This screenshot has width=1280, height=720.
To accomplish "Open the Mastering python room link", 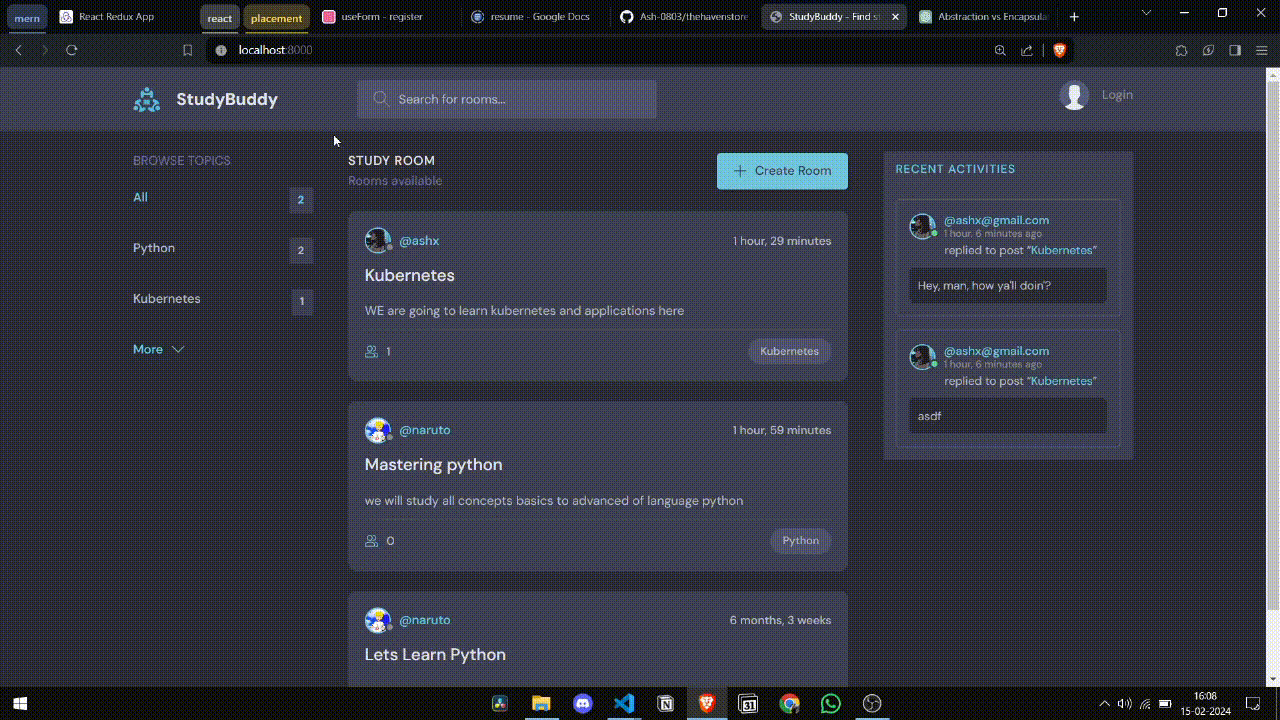I will (x=433, y=464).
